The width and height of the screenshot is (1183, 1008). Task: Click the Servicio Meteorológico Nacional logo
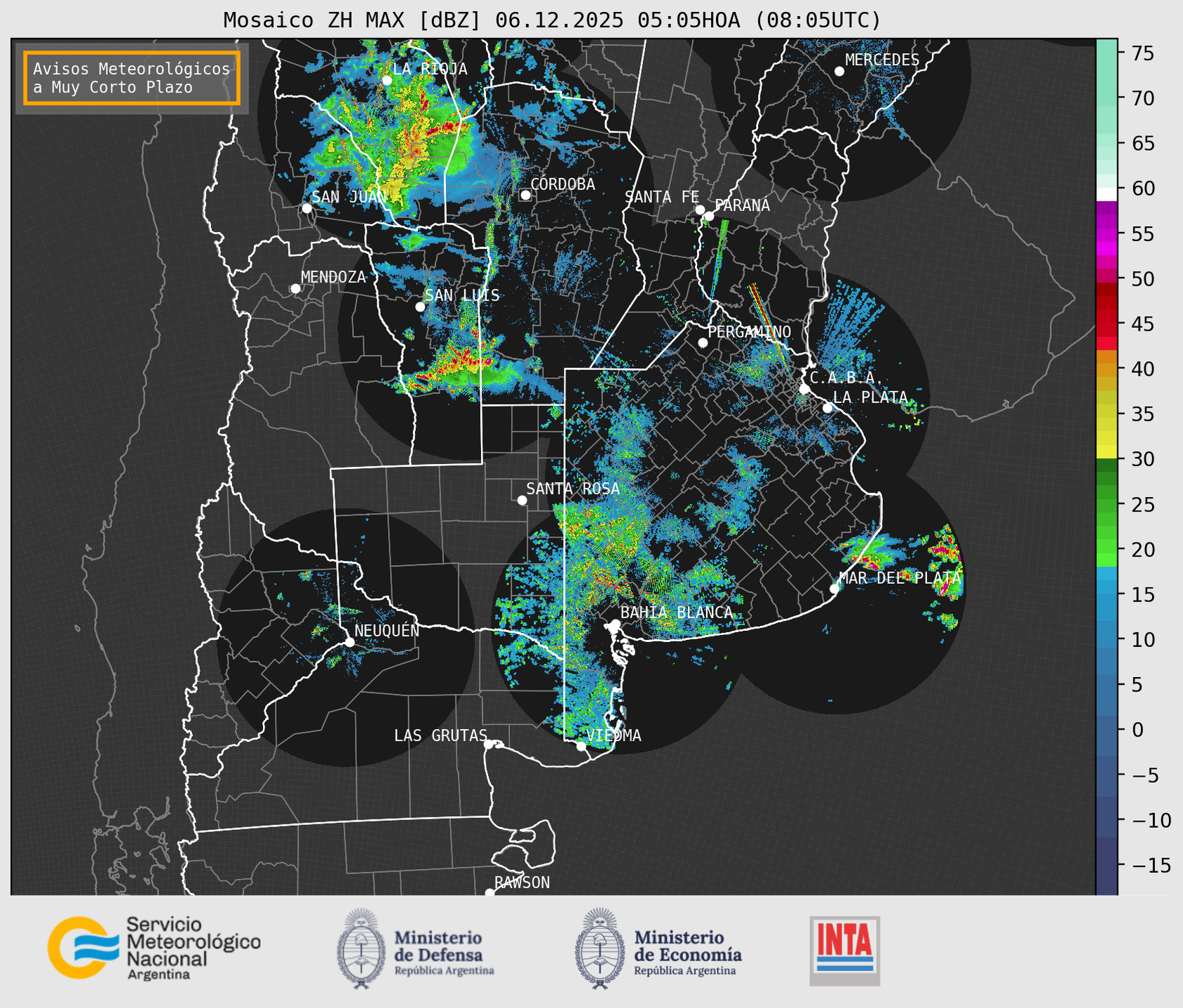click(x=154, y=948)
